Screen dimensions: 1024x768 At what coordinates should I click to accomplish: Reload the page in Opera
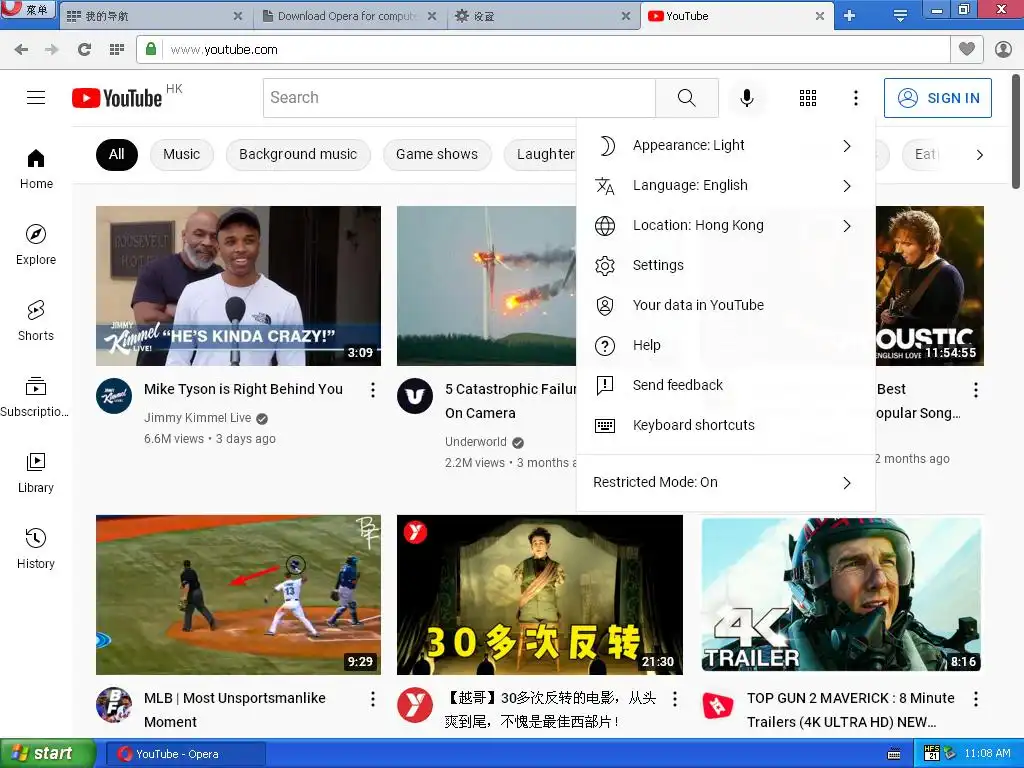pyautogui.click(x=84, y=50)
